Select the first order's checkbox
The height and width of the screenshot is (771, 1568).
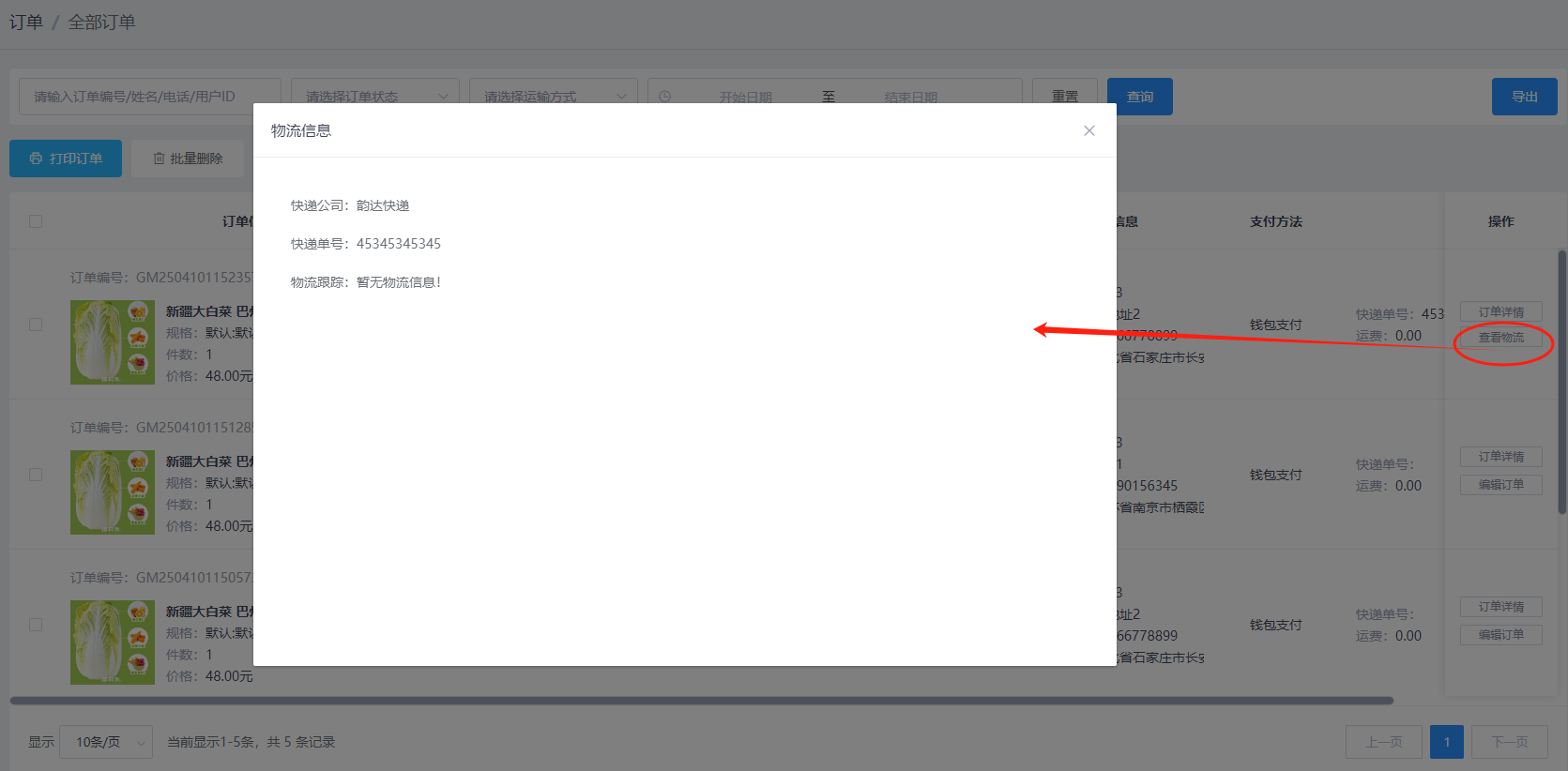point(36,325)
